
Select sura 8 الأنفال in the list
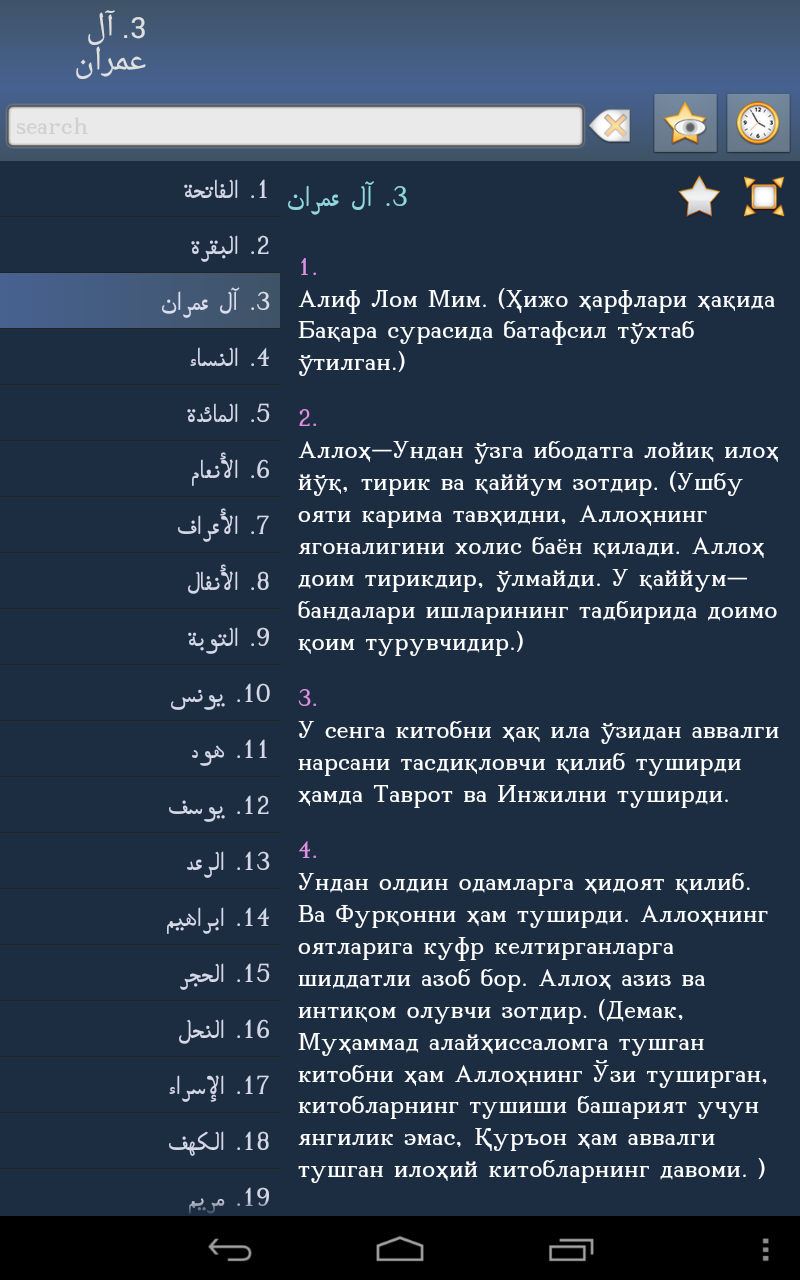(x=140, y=582)
